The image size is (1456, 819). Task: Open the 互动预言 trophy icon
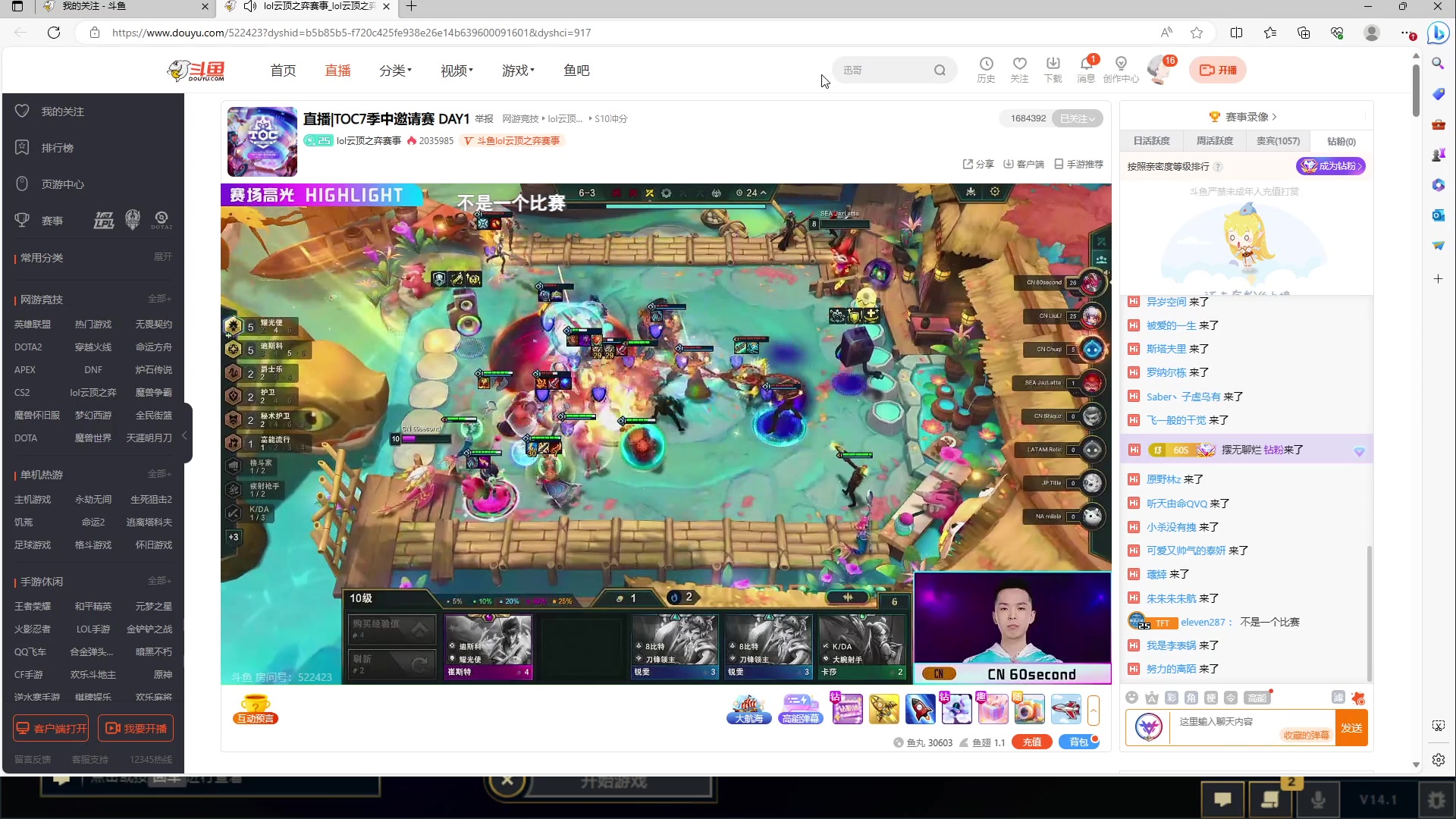pos(256,710)
